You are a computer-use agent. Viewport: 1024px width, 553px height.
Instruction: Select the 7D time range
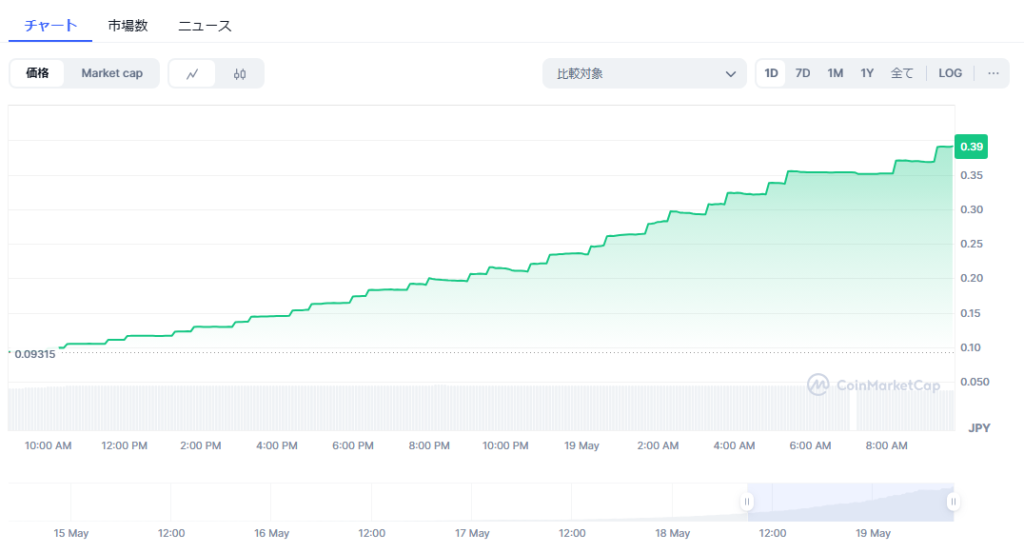[x=802, y=73]
